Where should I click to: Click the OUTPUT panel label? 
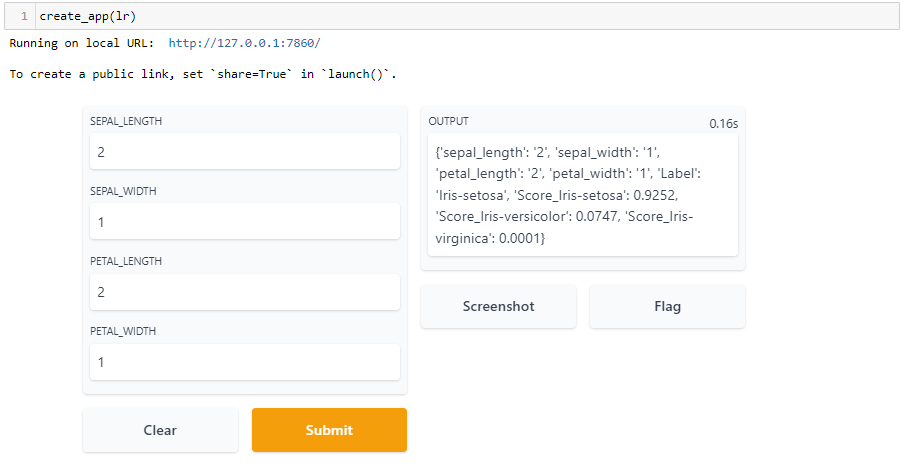point(448,121)
